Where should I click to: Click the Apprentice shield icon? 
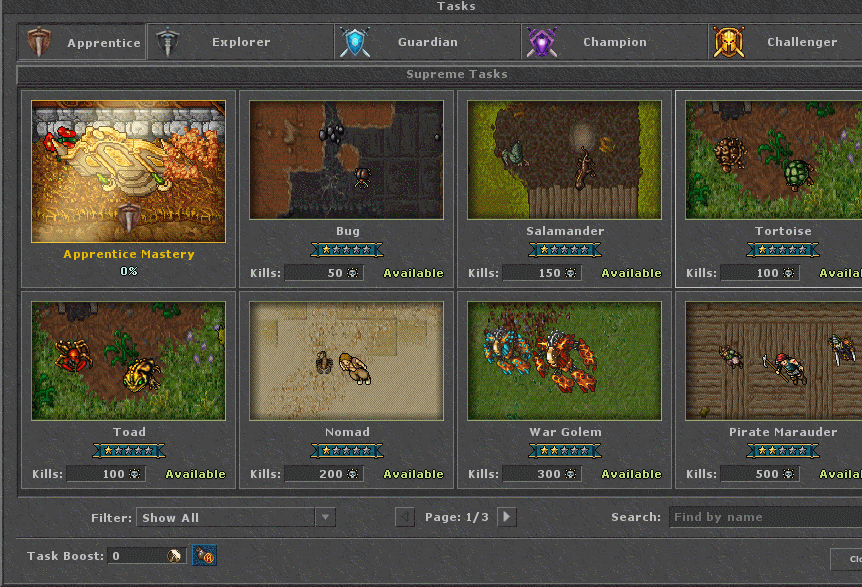pyautogui.click(x=39, y=42)
